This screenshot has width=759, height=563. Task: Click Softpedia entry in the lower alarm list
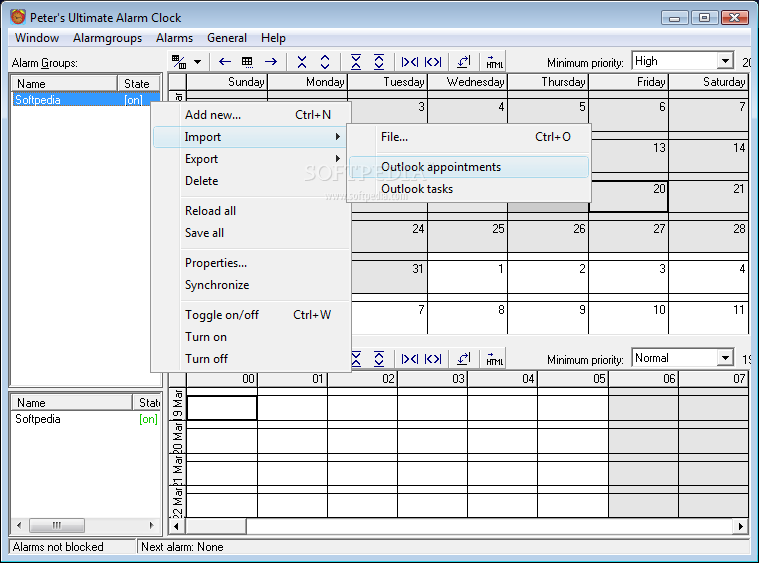[38, 419]
